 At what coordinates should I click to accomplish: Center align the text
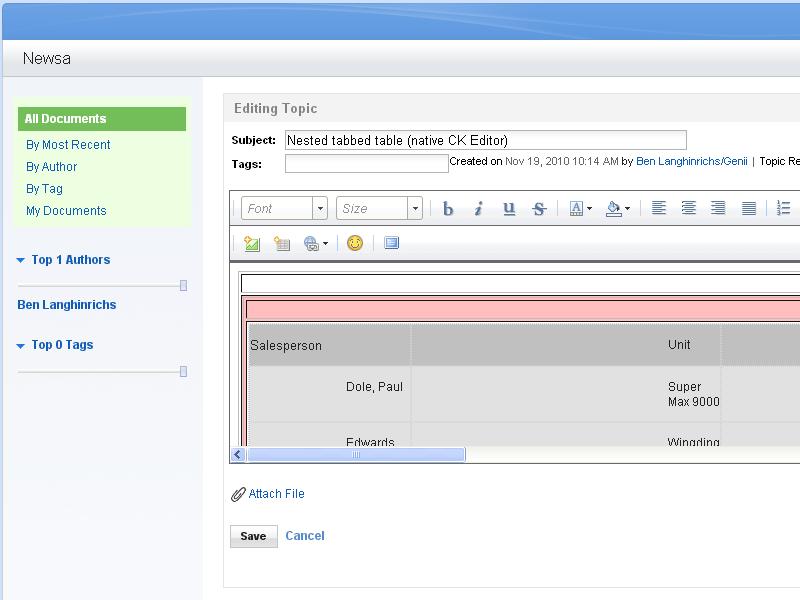coord(689,209)
